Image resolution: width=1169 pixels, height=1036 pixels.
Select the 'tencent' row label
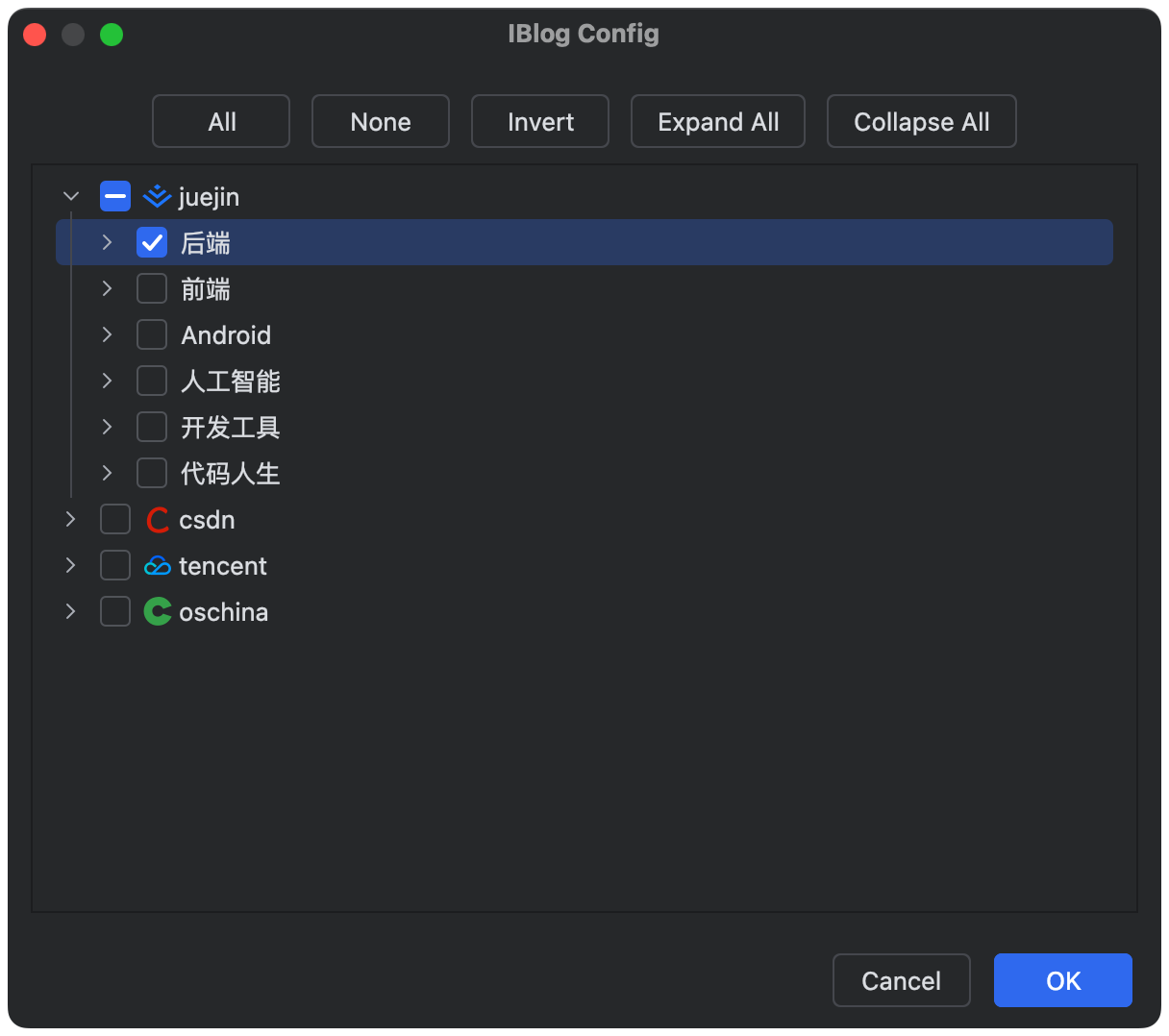coord(223,566)
